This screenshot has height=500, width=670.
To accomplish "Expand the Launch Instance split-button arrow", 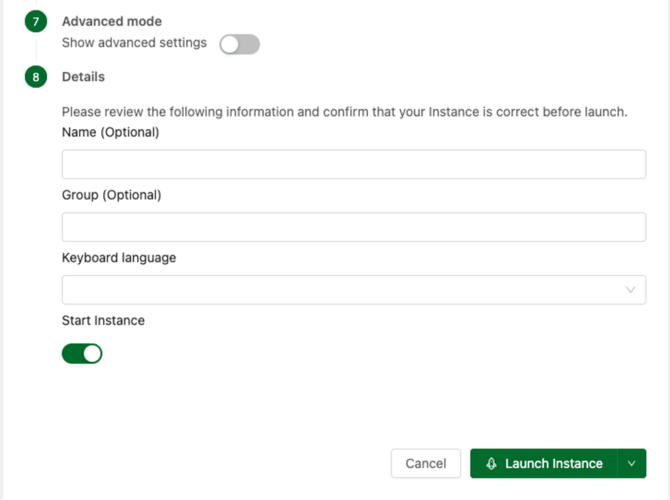I will point(632,464).
